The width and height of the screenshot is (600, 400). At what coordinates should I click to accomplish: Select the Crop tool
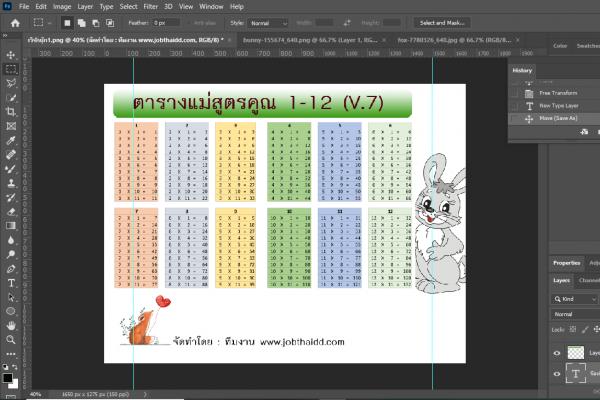click(x=11, y=112)
